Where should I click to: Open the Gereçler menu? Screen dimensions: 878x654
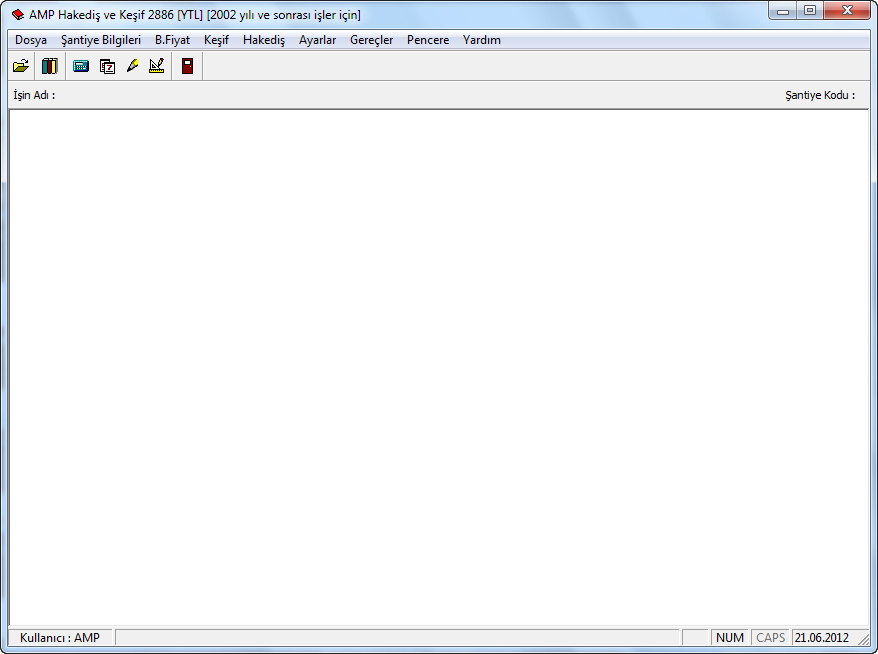pyautogui.click(x=371, y=40)
